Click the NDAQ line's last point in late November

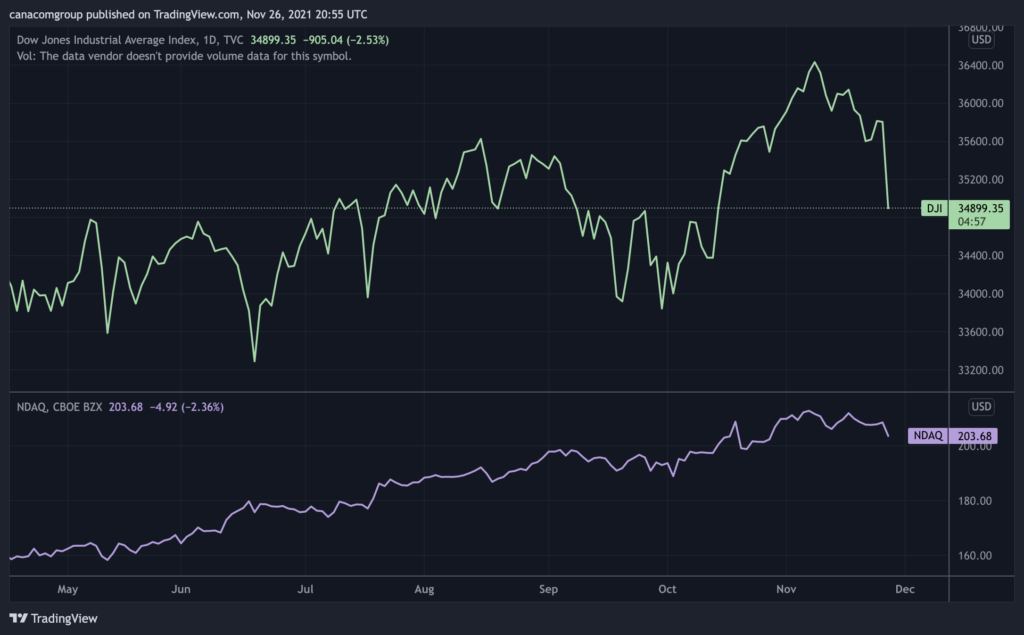(x=888, y=436)
